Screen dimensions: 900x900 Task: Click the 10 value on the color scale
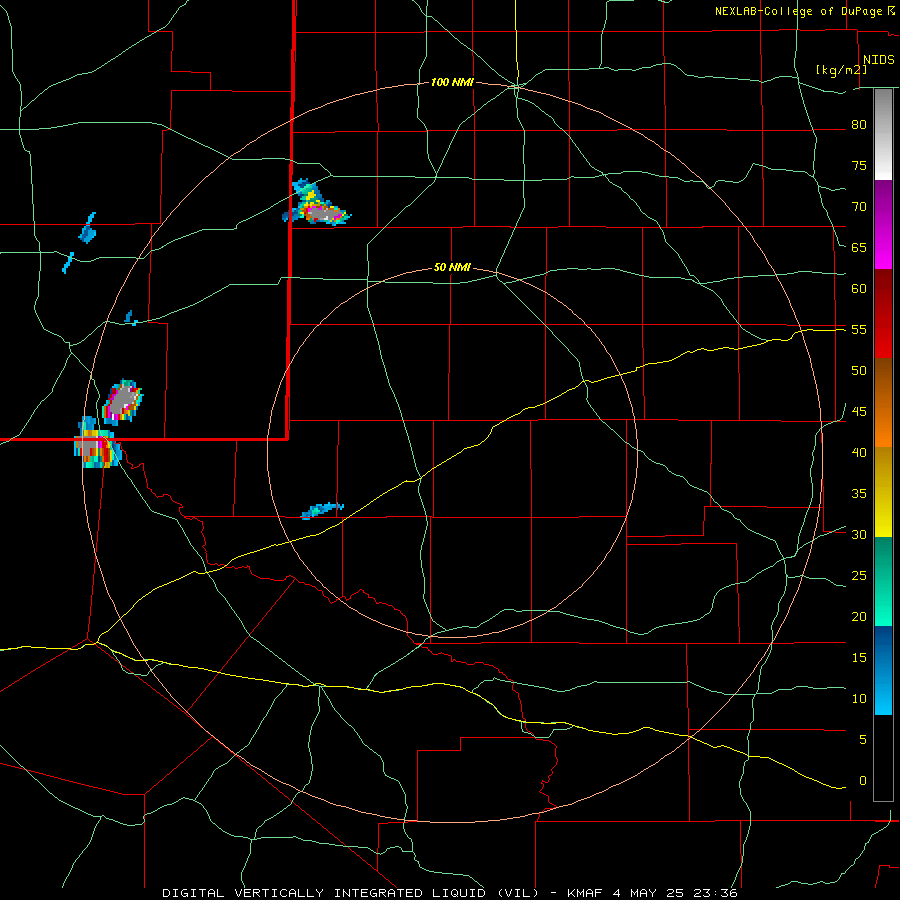859,699
